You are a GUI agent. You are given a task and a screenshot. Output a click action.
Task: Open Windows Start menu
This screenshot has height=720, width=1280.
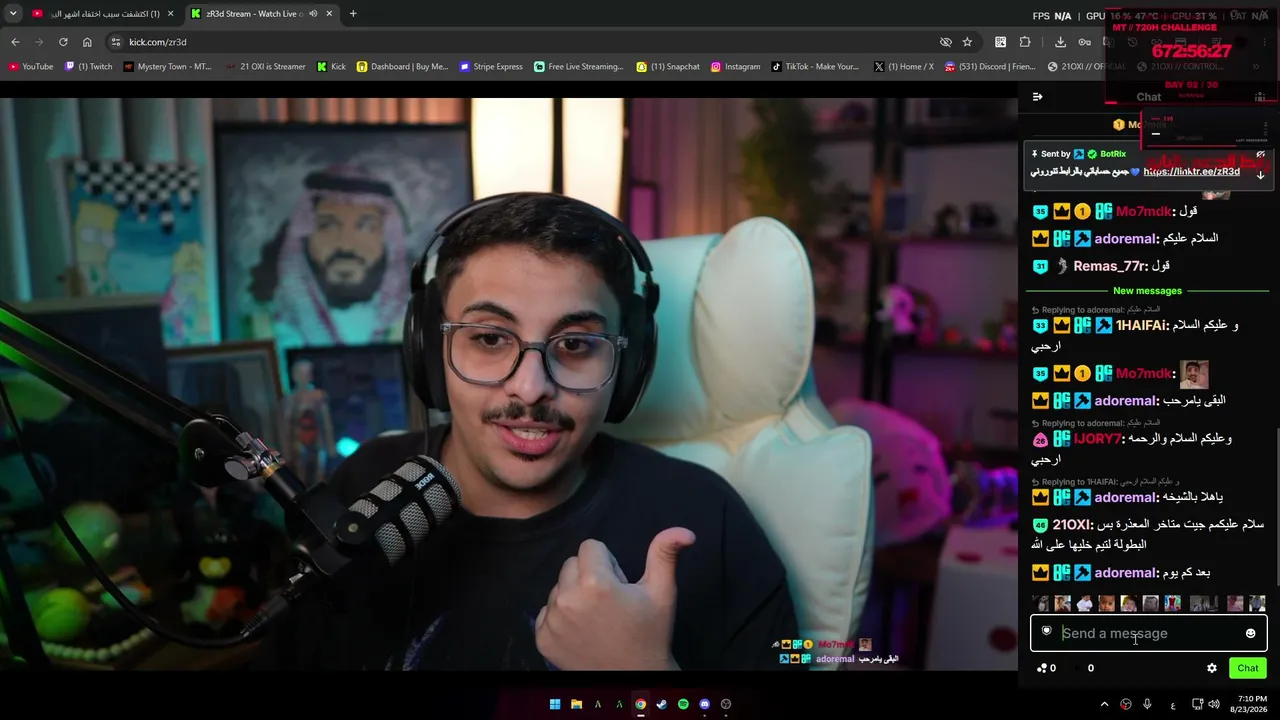tap(555, 704)
